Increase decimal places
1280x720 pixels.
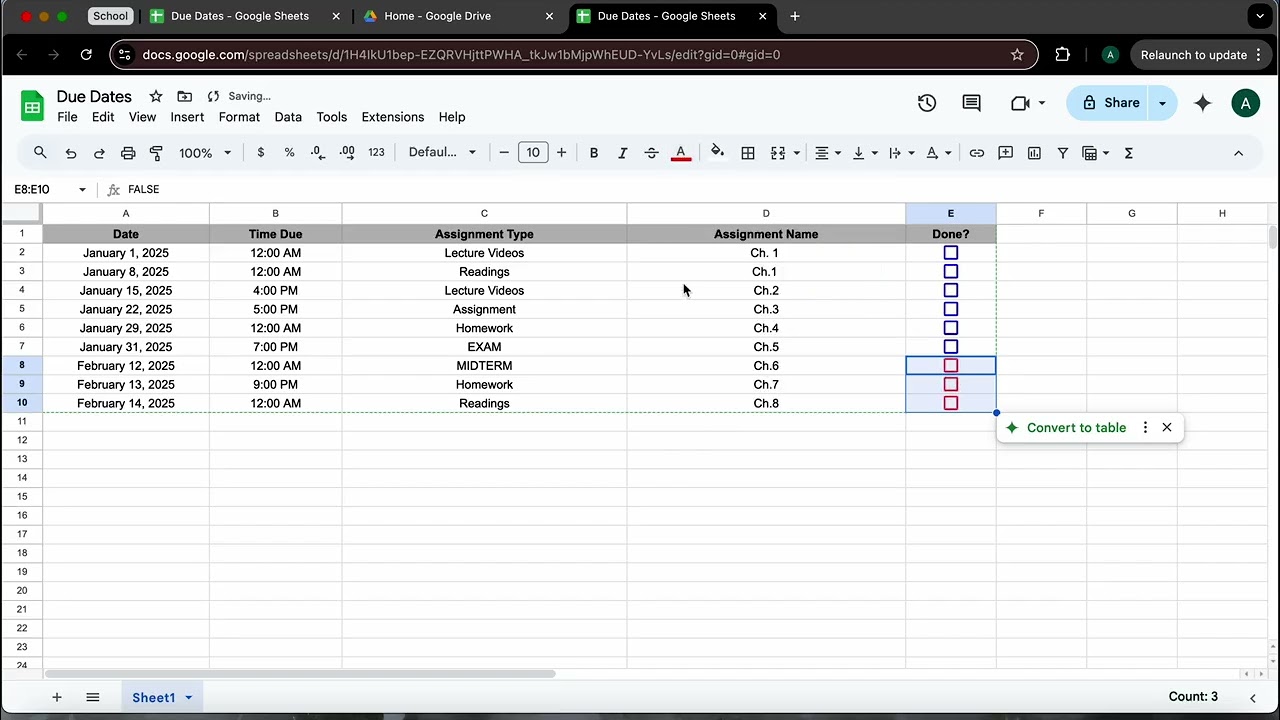[x=347, y=153]
